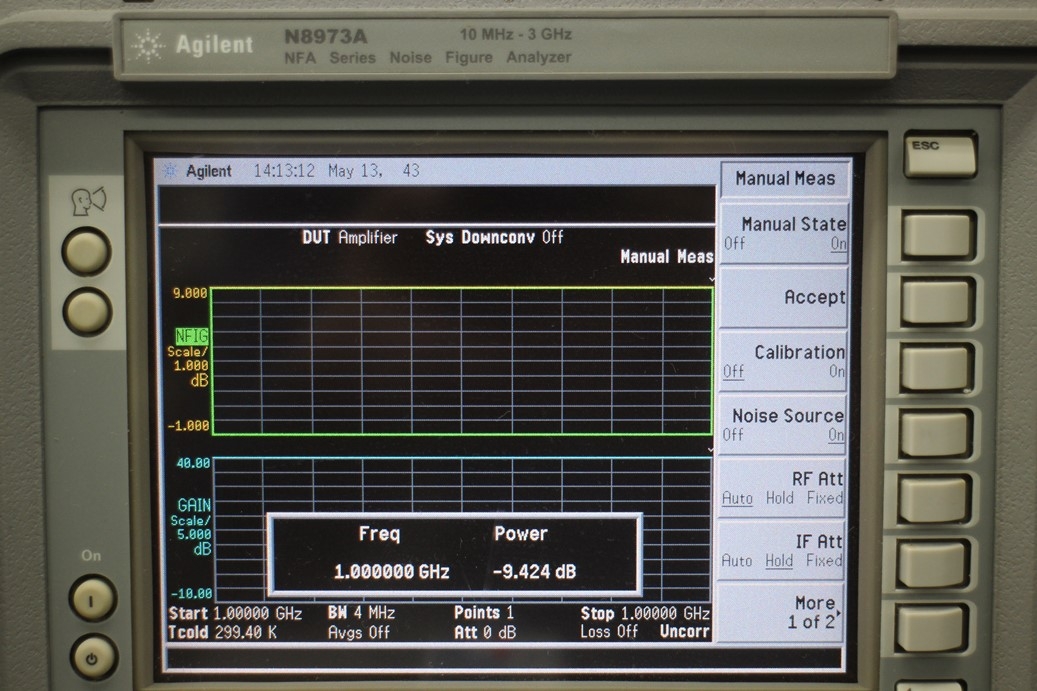Click the Power value -9.424 dB
Image resolution: width=1037 pixels, height=691 pixels.
[534, 572]
